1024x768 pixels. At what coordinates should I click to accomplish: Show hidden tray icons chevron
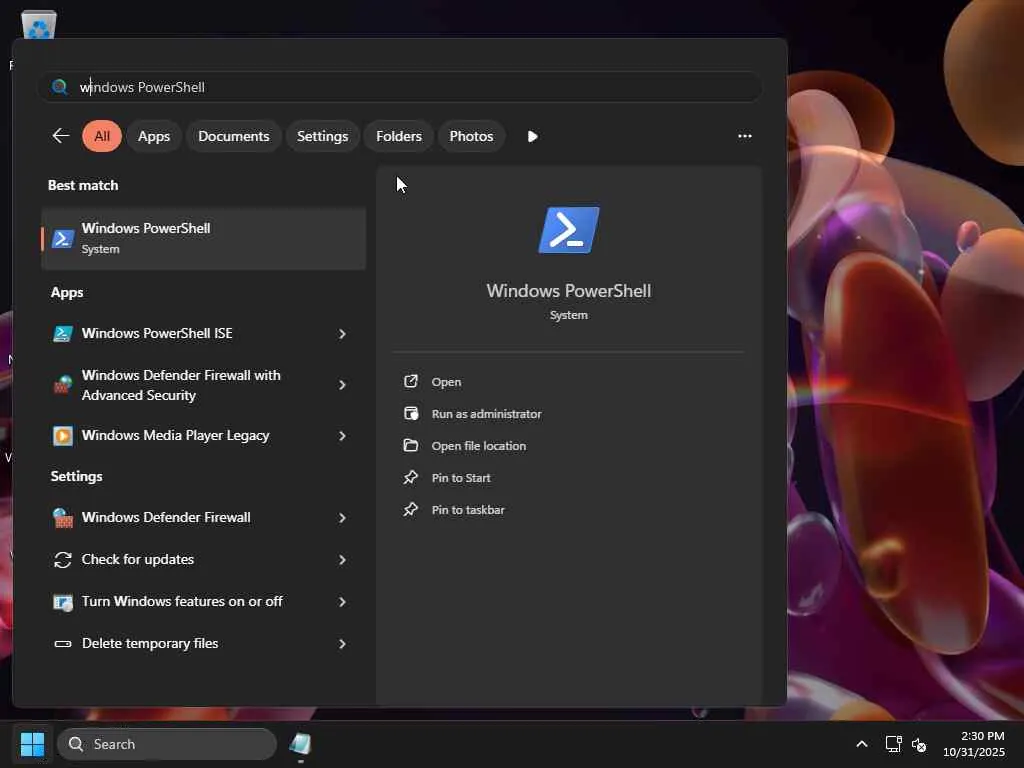click(861, 744)
